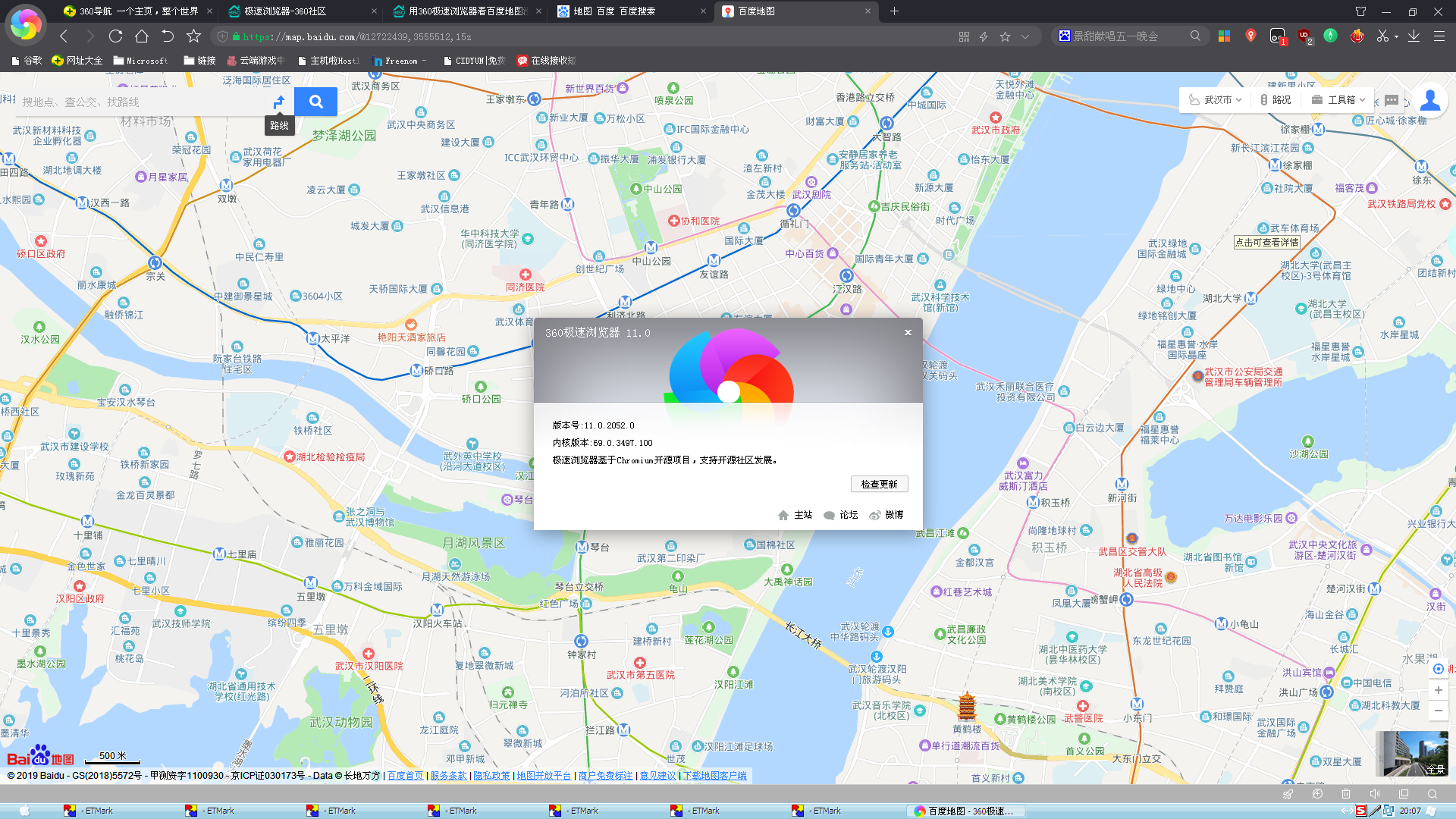Open the extension showing badge 1
The width and height of the screenshot is (1456, 819).
(x=1278, y=36)
